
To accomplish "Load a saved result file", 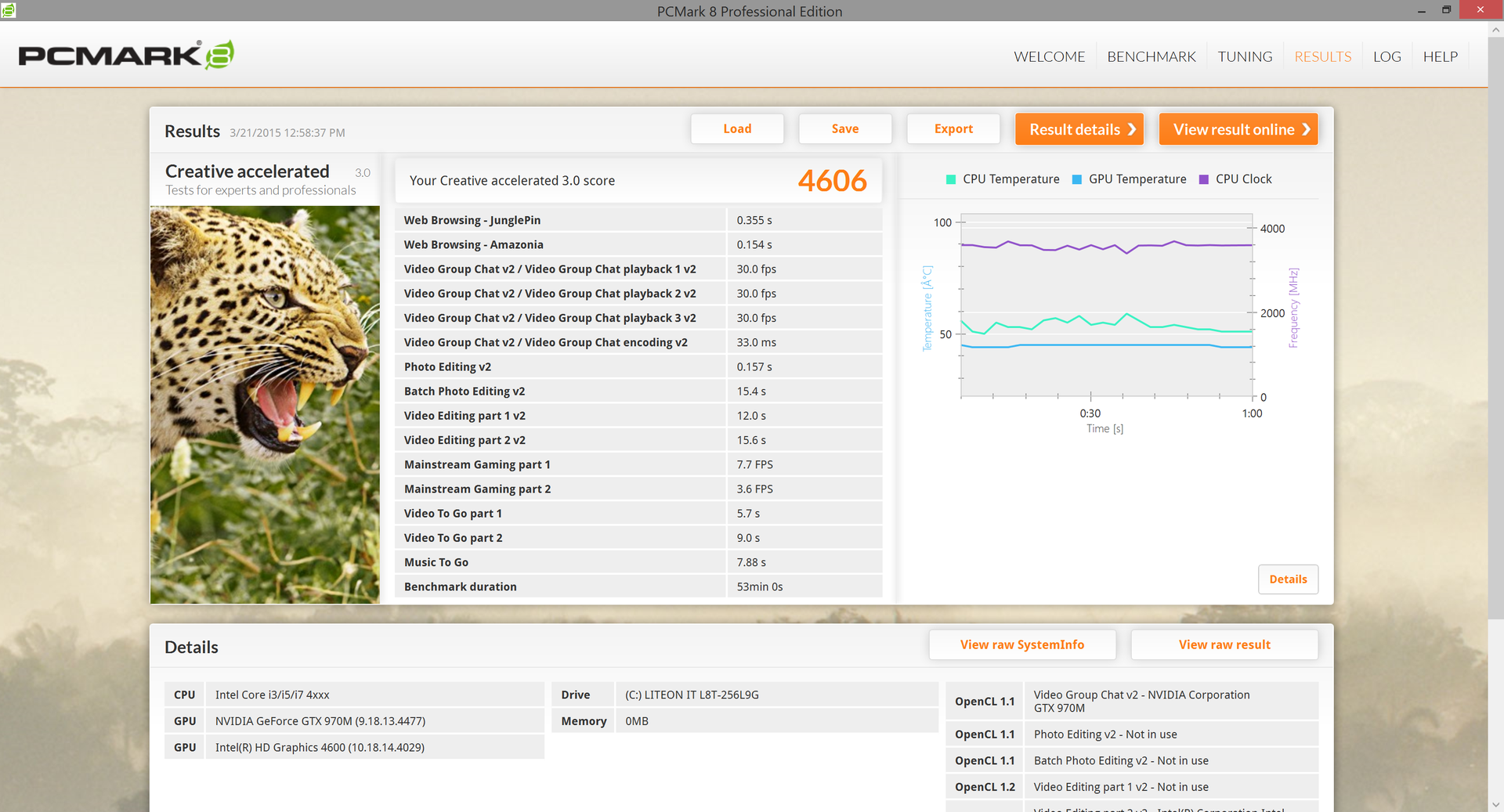I will [x=736, y=129].
